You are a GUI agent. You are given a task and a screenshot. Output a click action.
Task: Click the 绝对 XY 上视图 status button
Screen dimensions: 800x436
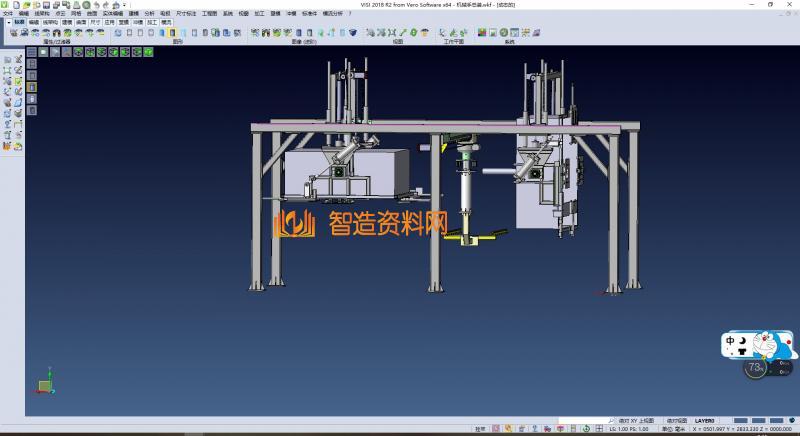636,421
